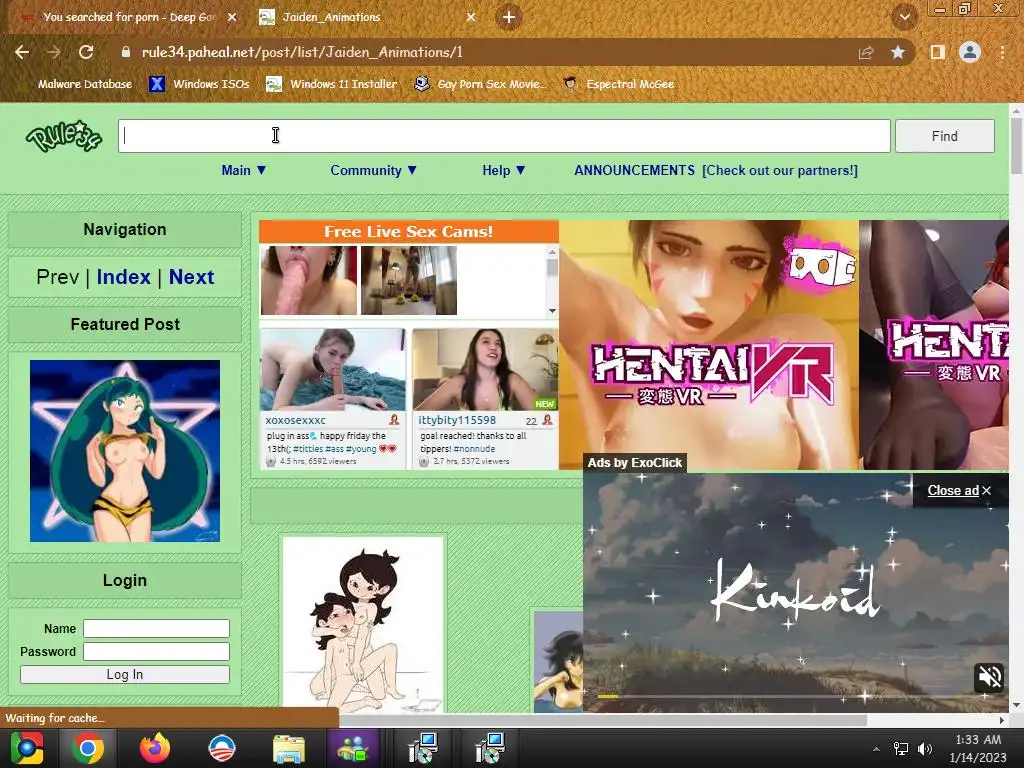Image resolution: width=1024 pixels, height=768 pixels.
Task: Expand the Help dropdown menu
Action: click(x=504, y=170)
